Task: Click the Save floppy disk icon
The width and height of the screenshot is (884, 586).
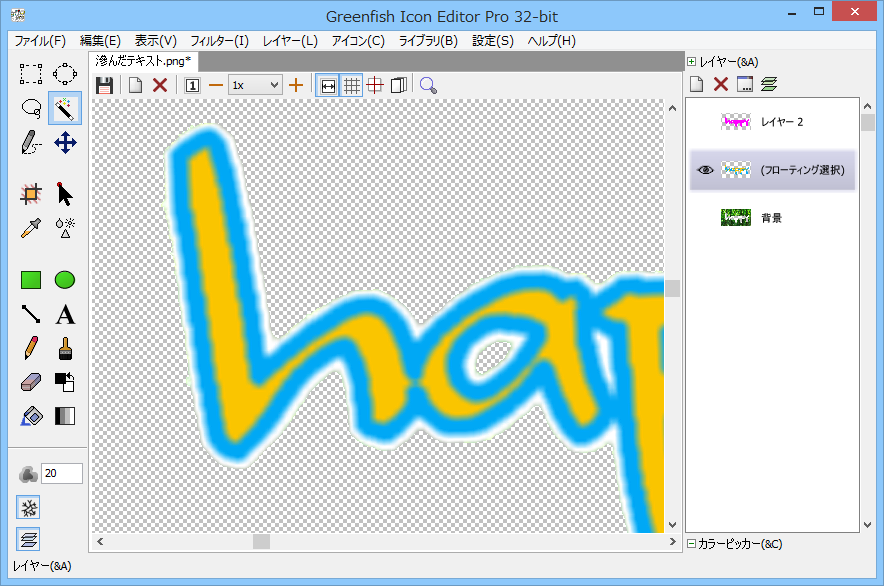Action: (104, 85)
